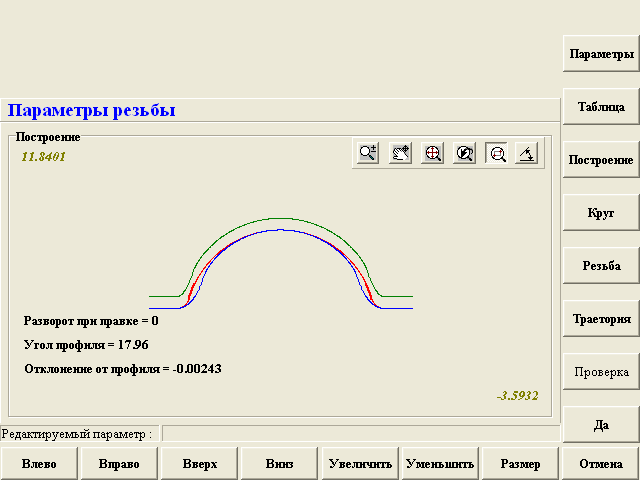The height and width of the screenshot is (480, 640).
Task: Click the previous zoom view icon
Action: (x=464, y=153)
